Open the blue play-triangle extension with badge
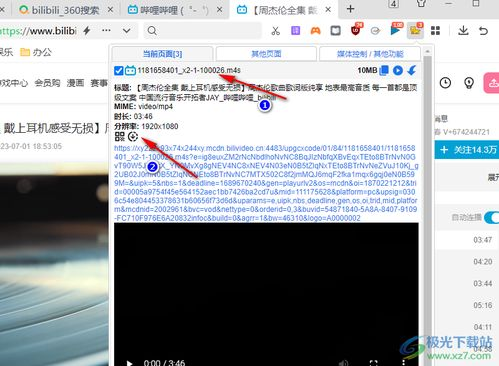Image resolution: width=499 pixels, height=366 pixels. [396, 30]
